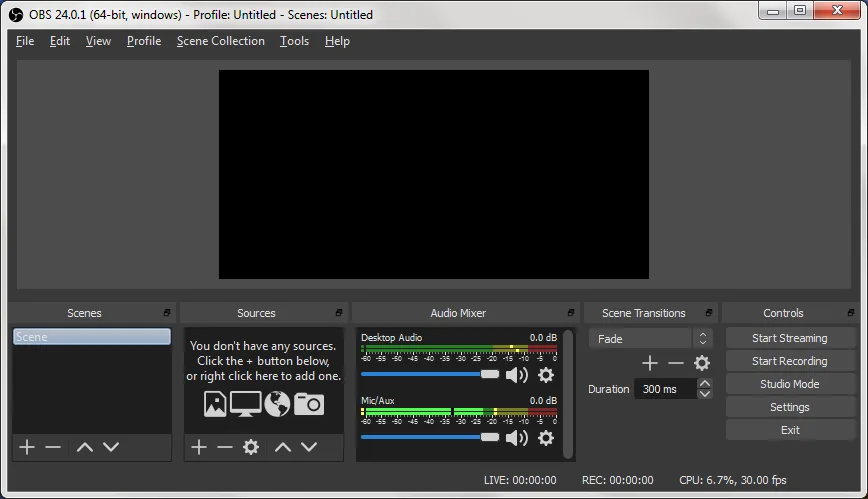Mute Desktop Audio speaker icon
868x499 pixels.
(x=517, y=375)
